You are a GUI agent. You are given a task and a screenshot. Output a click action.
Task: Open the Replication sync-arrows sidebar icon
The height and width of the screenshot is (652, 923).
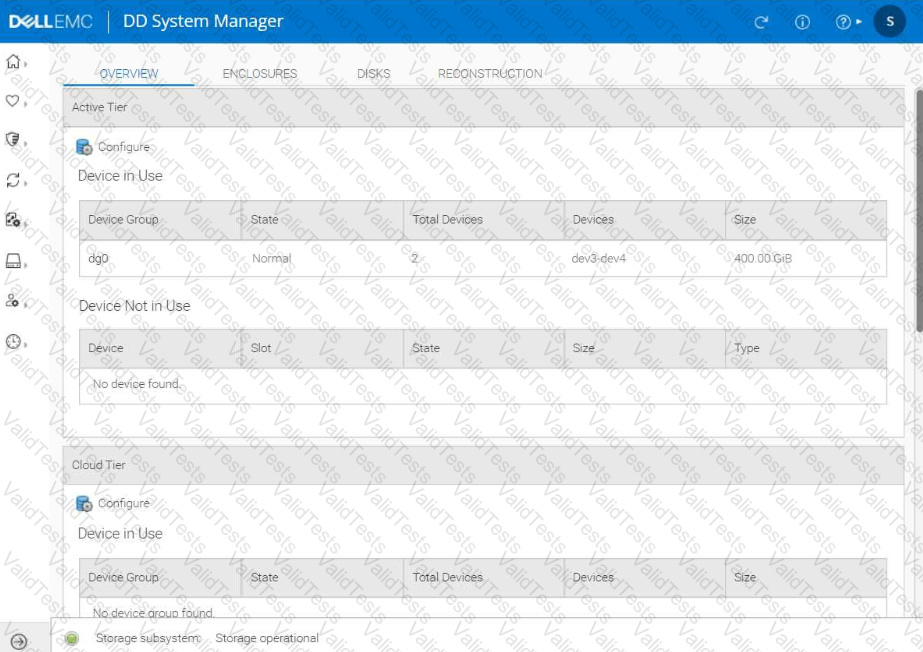[x=14, y=180]
